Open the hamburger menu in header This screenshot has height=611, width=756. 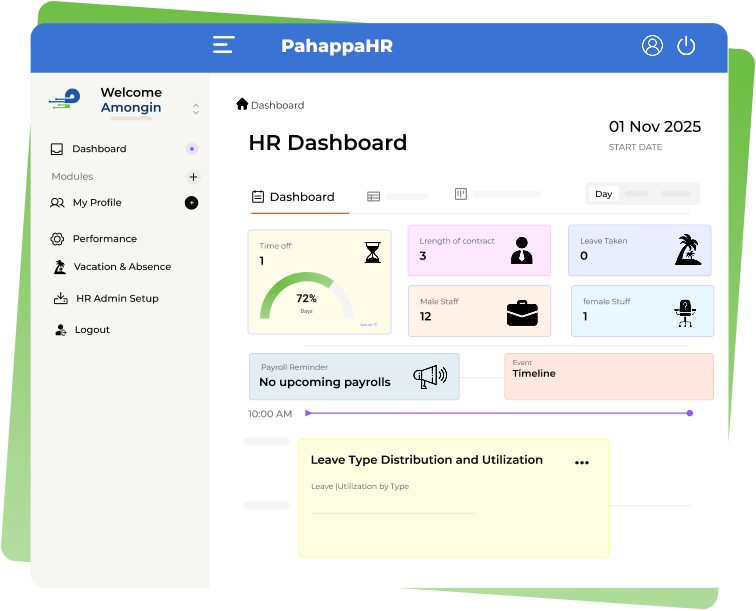click(x=224, y=45)
